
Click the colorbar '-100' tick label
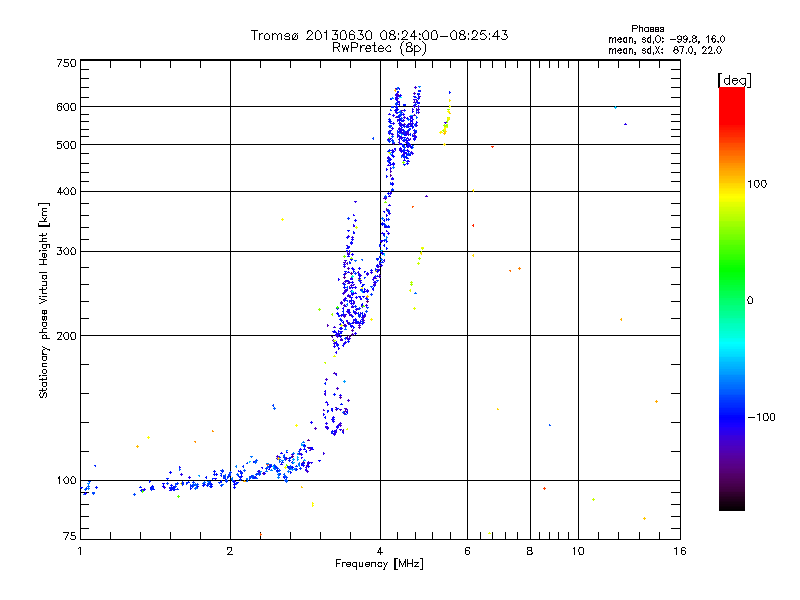coord(762,417)
